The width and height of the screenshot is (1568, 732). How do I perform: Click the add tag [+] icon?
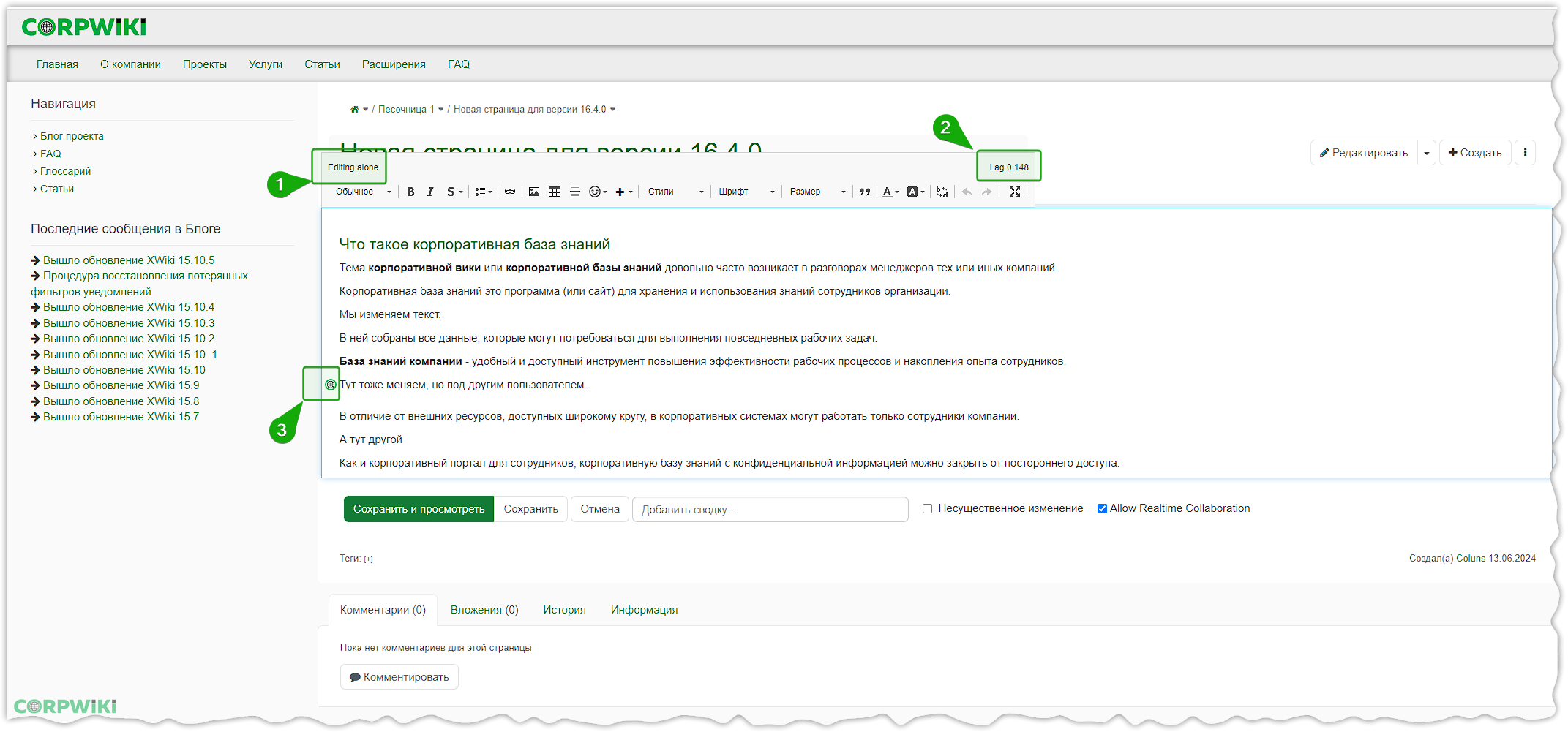click(x=369, y=559)
